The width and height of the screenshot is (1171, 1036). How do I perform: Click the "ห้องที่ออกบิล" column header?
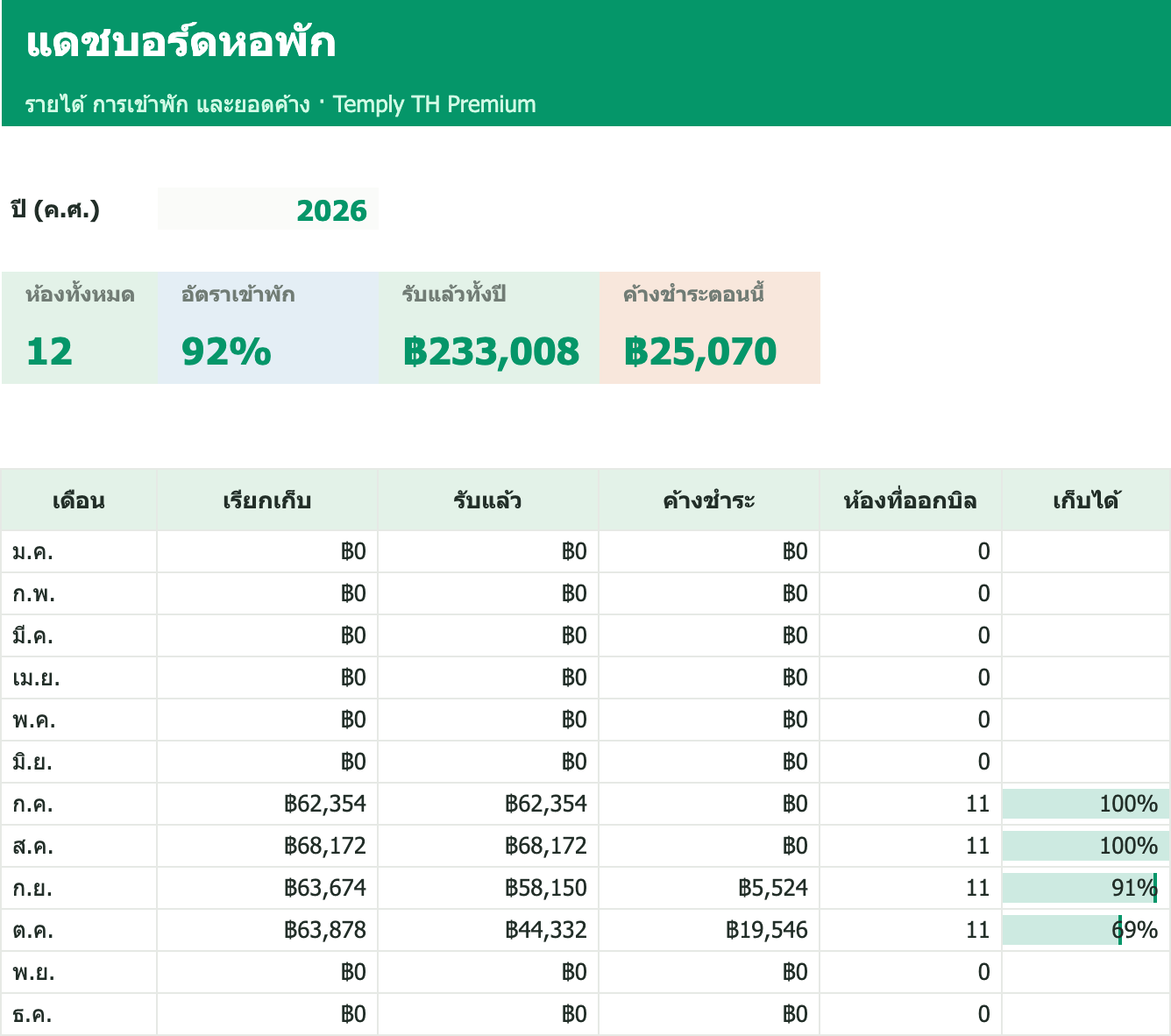coord(911,500)
